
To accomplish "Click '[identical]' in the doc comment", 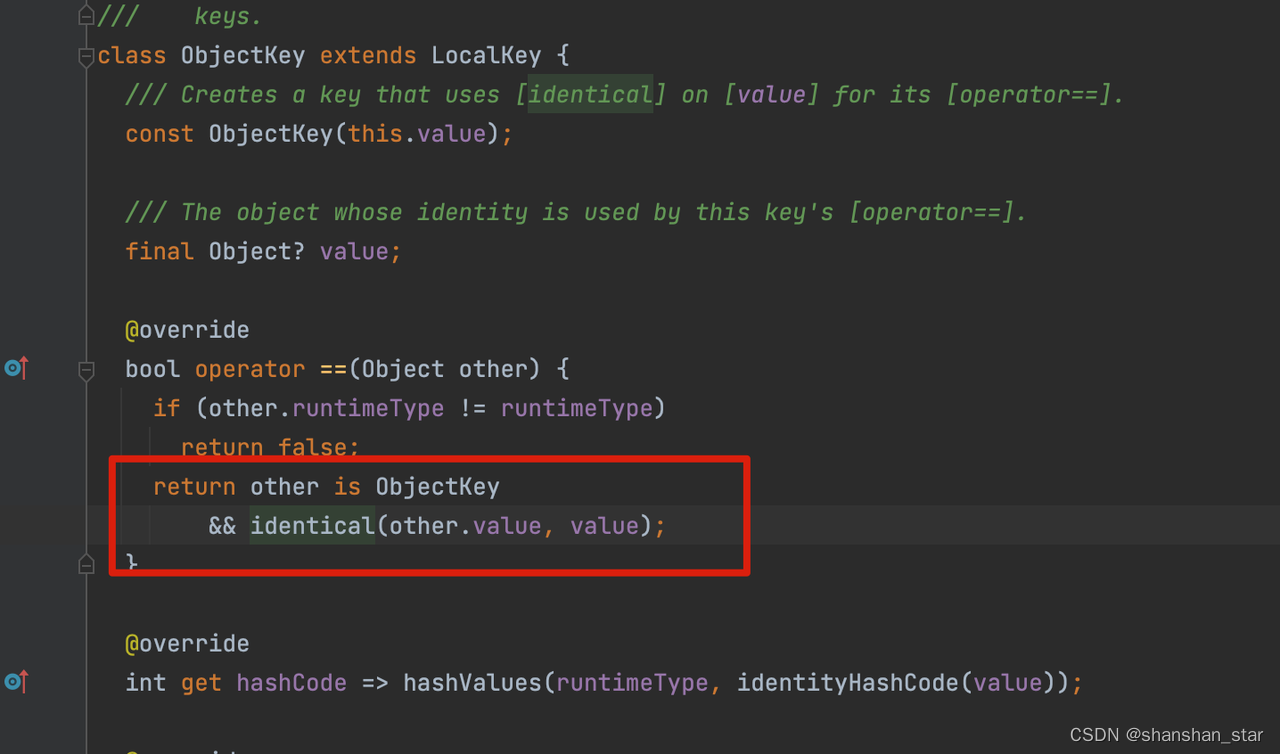I will point(590,94).
